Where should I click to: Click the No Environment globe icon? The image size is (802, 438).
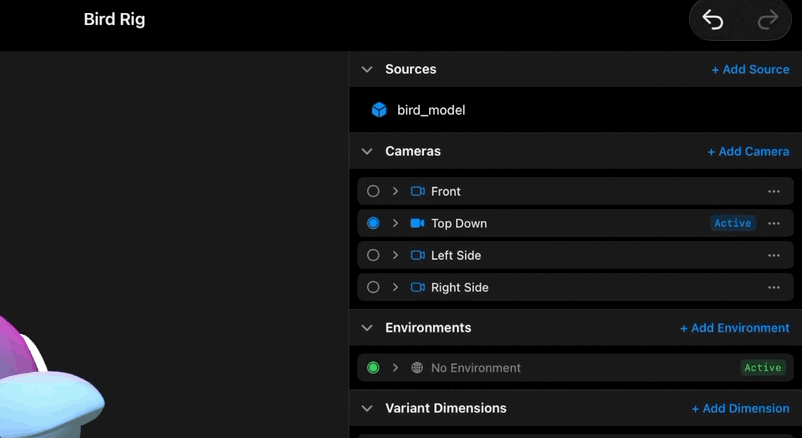click(x=417, y=367)
